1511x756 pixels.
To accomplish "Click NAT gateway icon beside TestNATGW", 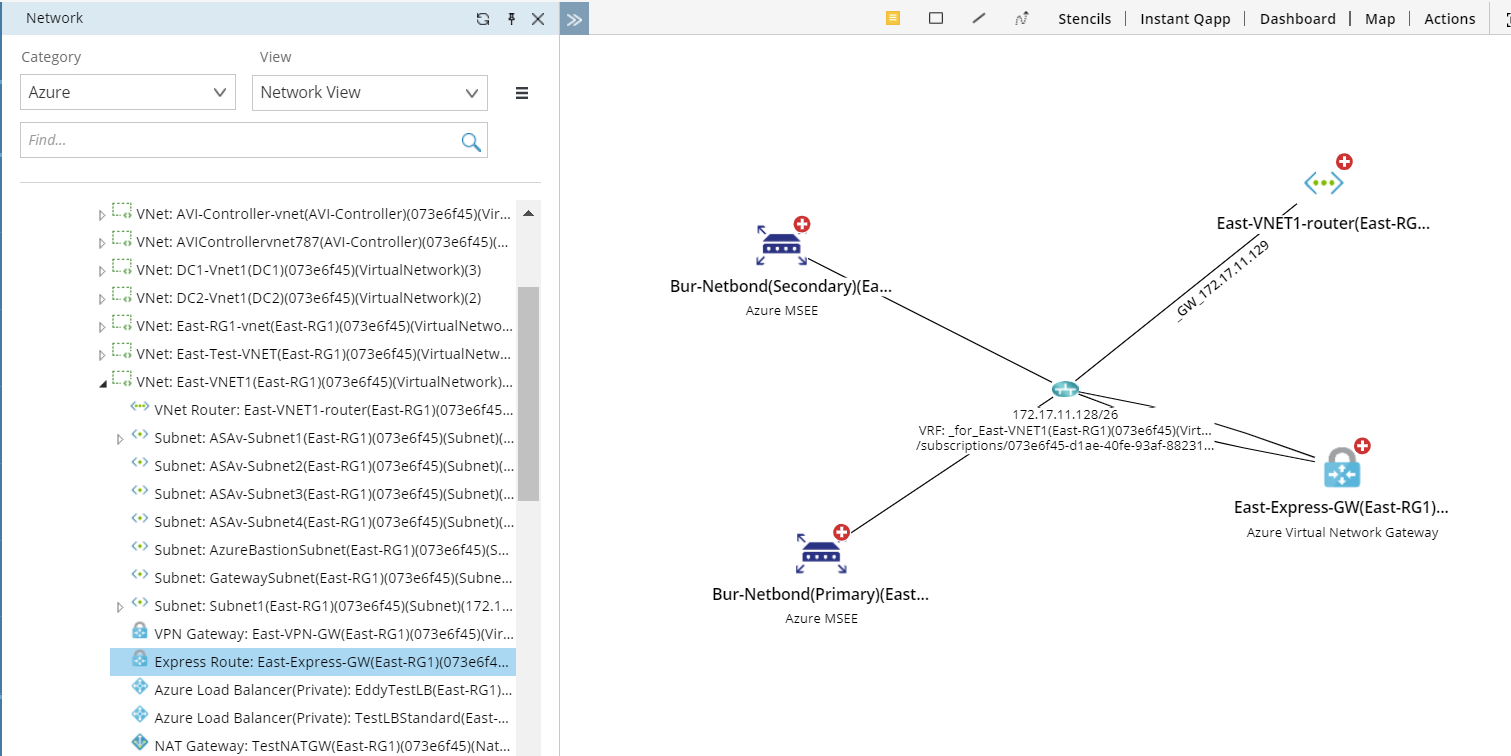I will [x=140, y=744].
